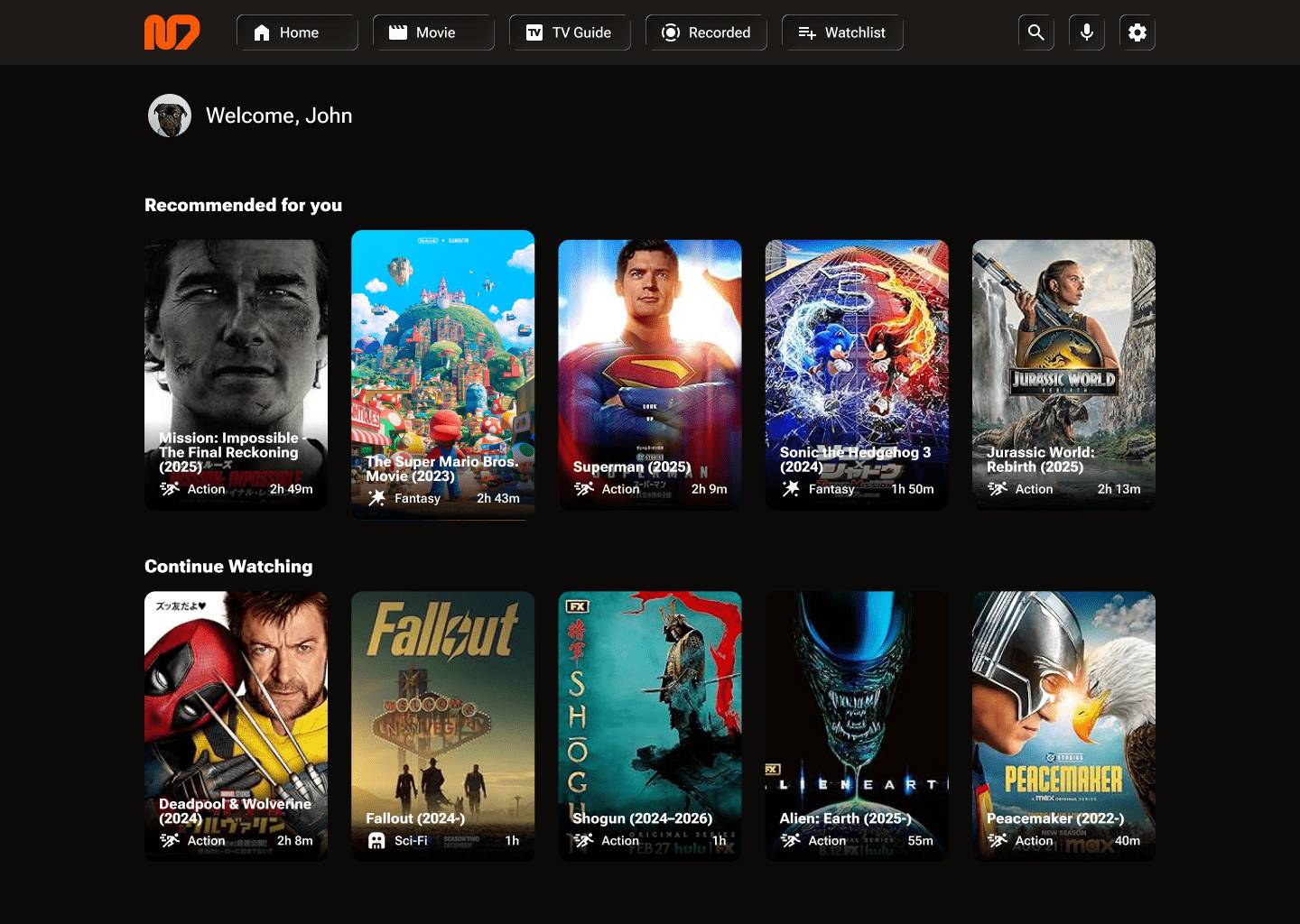Screen dimensions: 1300x924
Task: Click the Action genre icon on Shogun
Action: point(584,841)
